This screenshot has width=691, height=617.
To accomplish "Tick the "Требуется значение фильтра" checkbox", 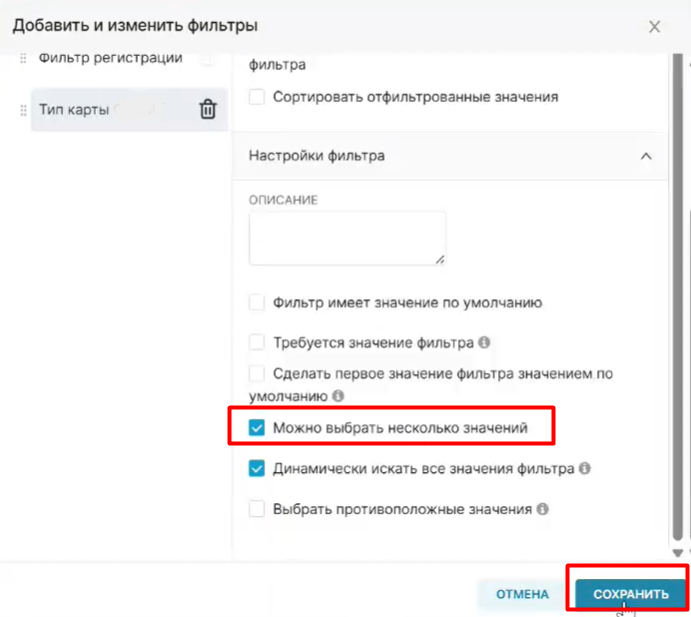I will [x=257, y=342].
